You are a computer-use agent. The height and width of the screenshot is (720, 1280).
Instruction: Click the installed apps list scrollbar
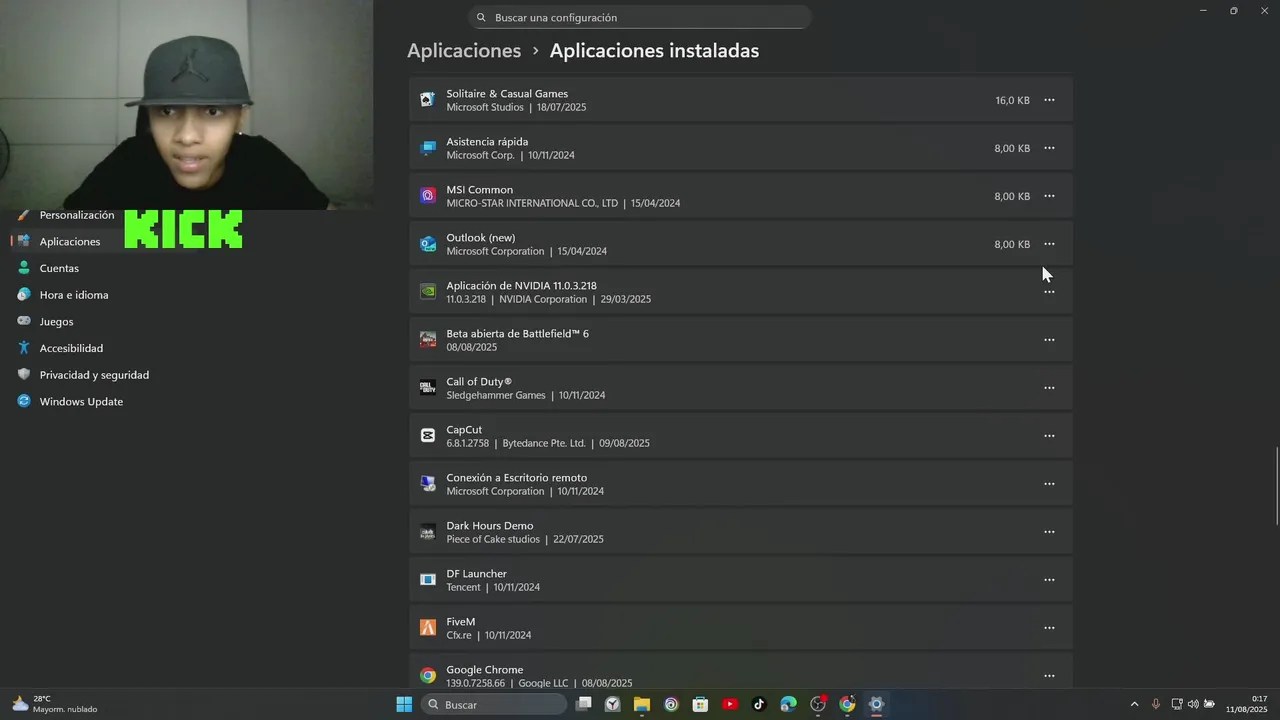click(1275, 486)
